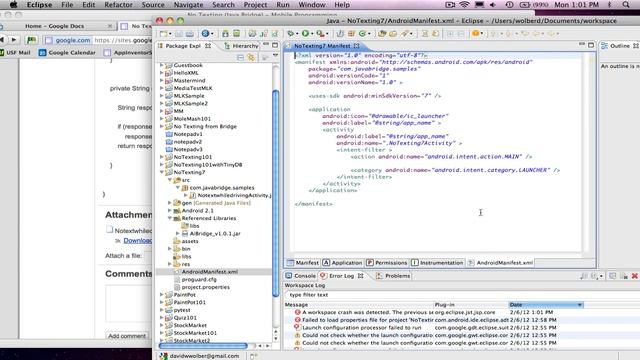Switch to the Application manifest tab
This screenshot has height=360, width=640.
pyautogui.click(x=342, y=263)
